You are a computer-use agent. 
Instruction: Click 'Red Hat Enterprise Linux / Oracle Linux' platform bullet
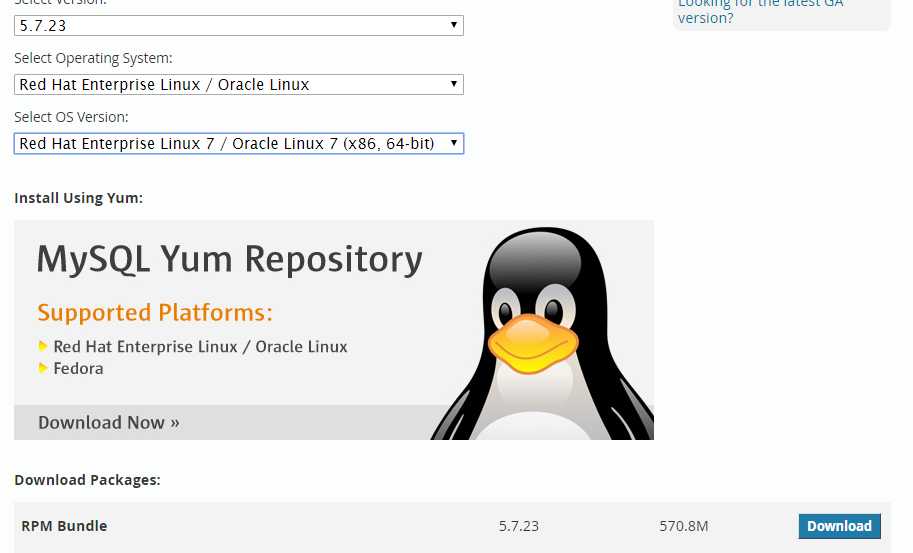point(200,347)
